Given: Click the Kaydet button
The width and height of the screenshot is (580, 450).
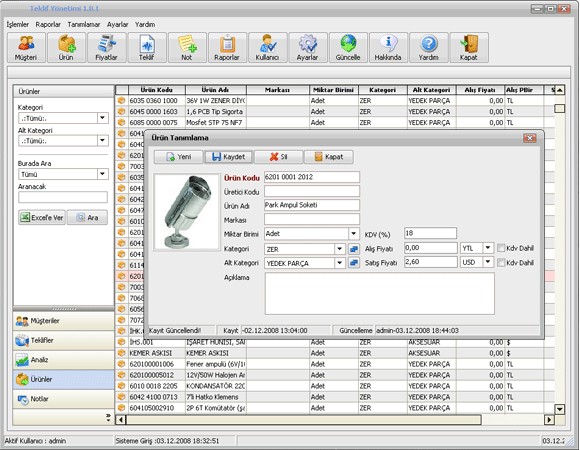Looking at the screenshot, I should 229,157.
